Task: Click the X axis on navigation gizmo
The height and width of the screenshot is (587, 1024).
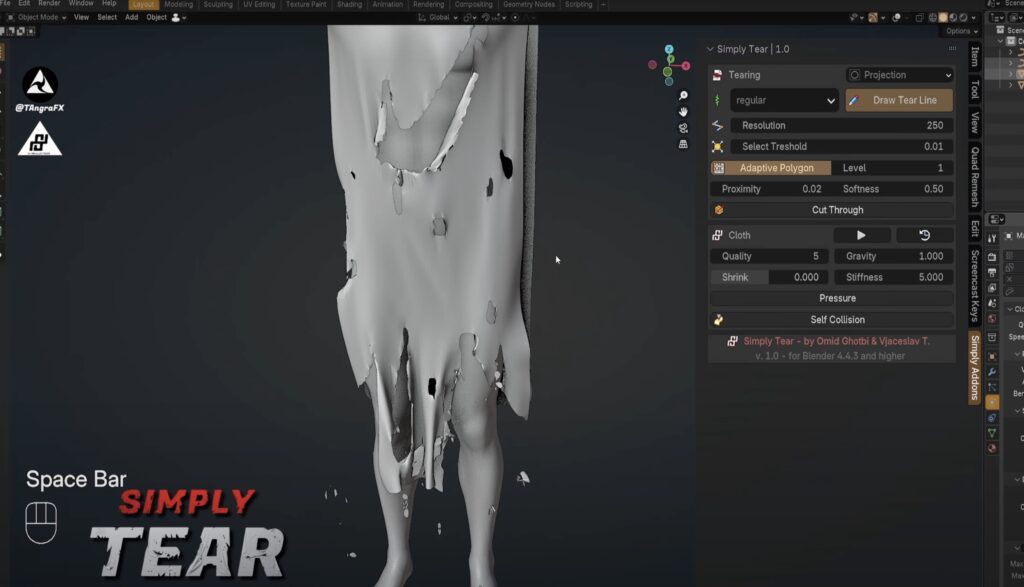Action: coord(686,65)
